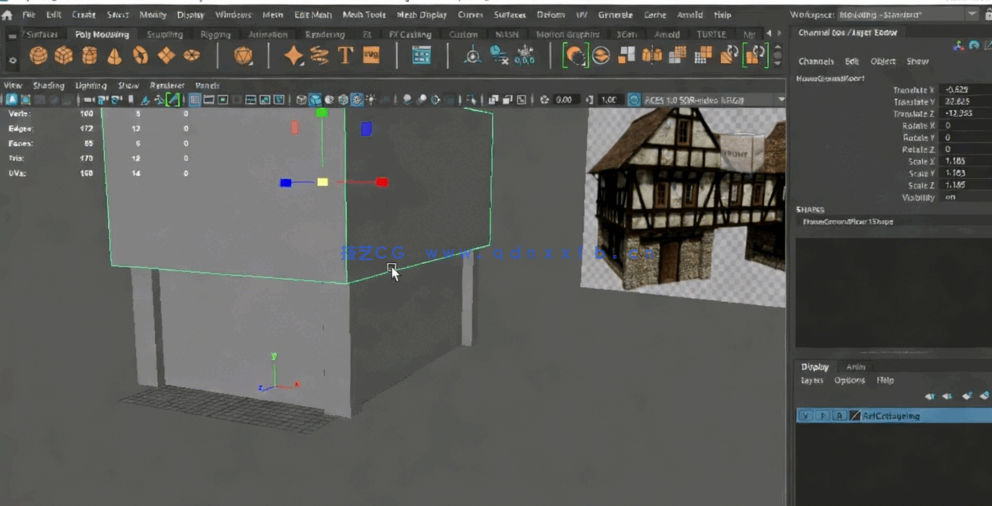Viewport: 992px width, 506px height.
Task: Click the Maya home icon
Action: (8, 15)
